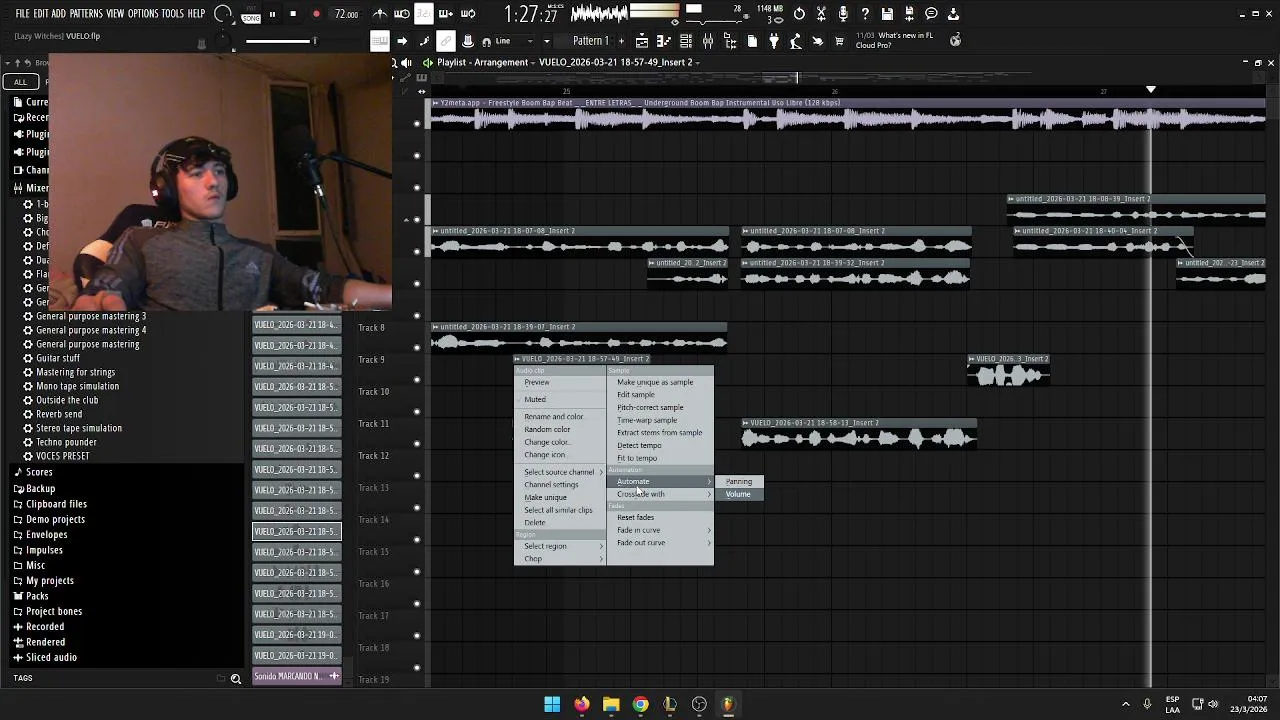This screenshot has width=1280, height=720.
Task: Expand Fade in curve submenu
Action: [662, 530]
